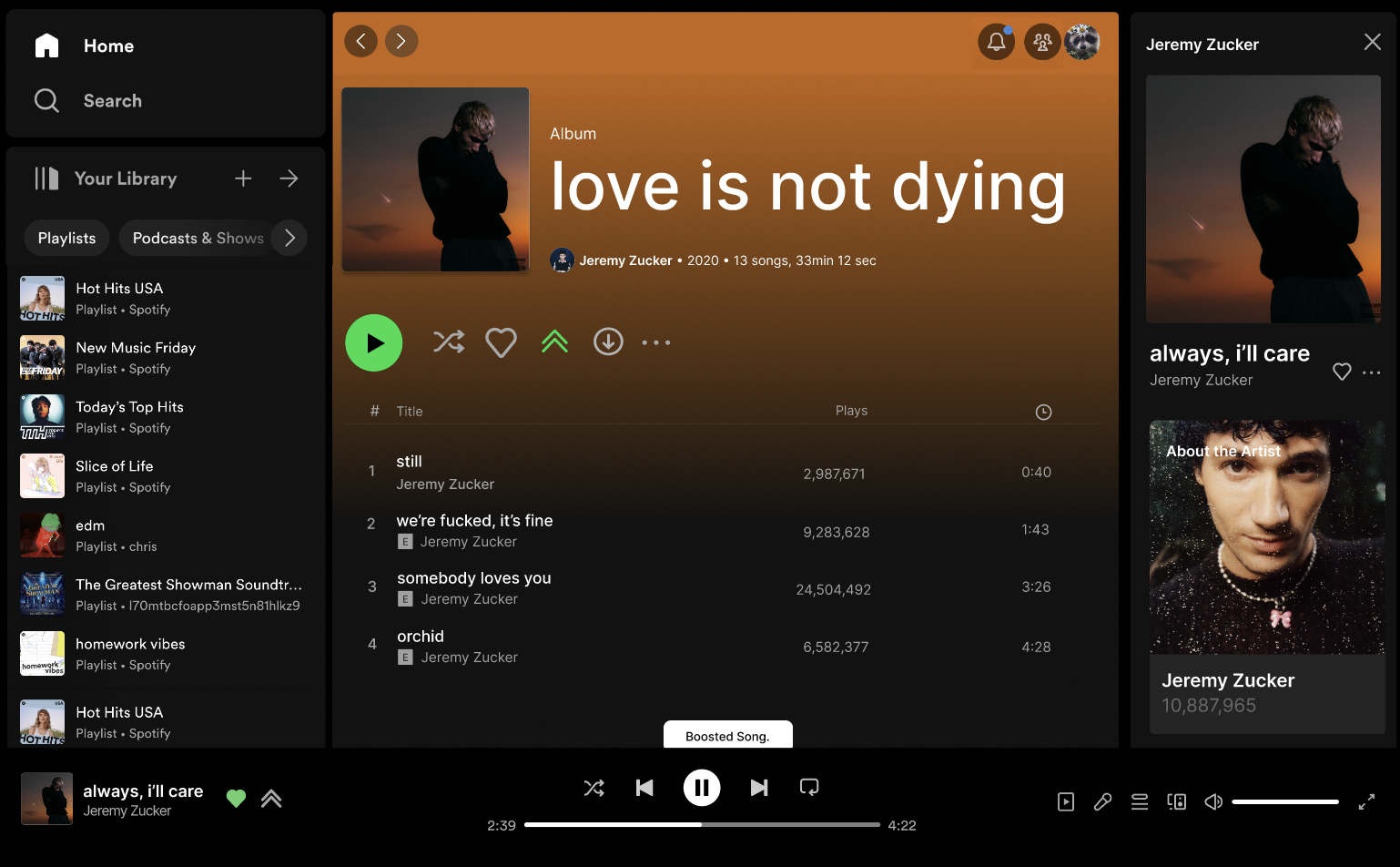Click Jeremy Zucker name in About card

tap(1228, 680)
